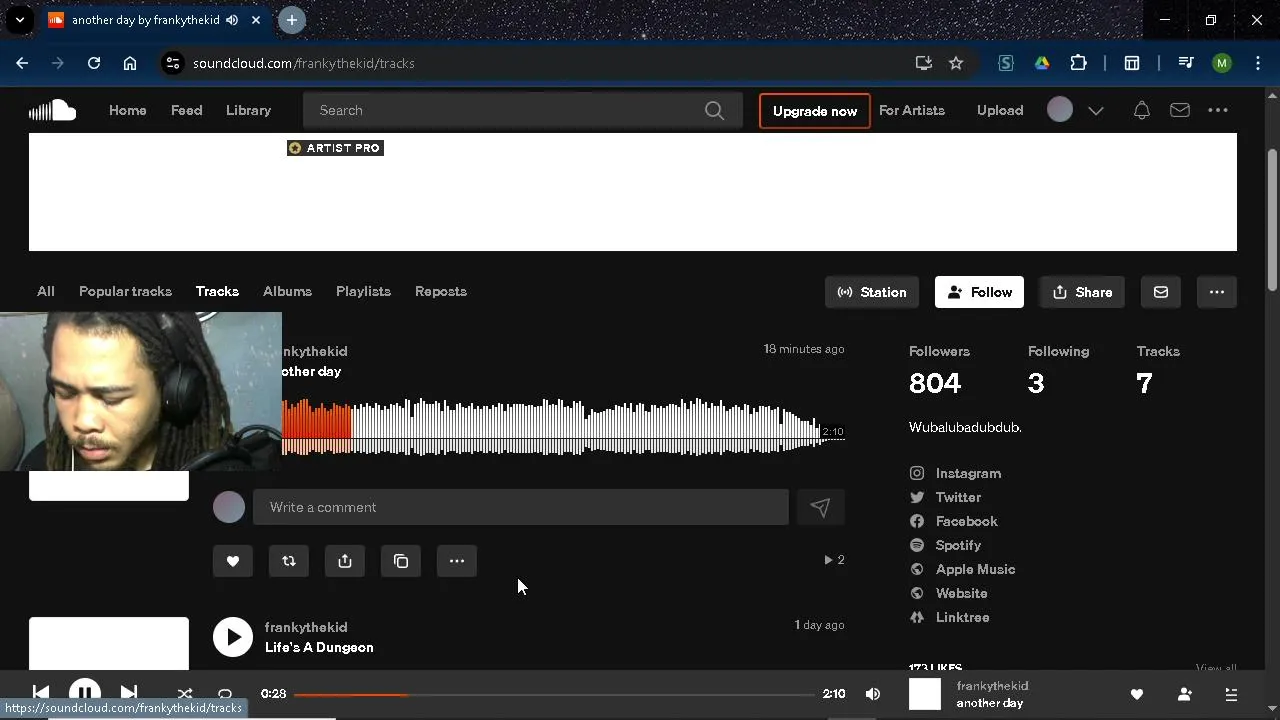This screenshot has height=720, width=1280.
Task: Click the user avatar in header
Action: (x=1060, y=110)
